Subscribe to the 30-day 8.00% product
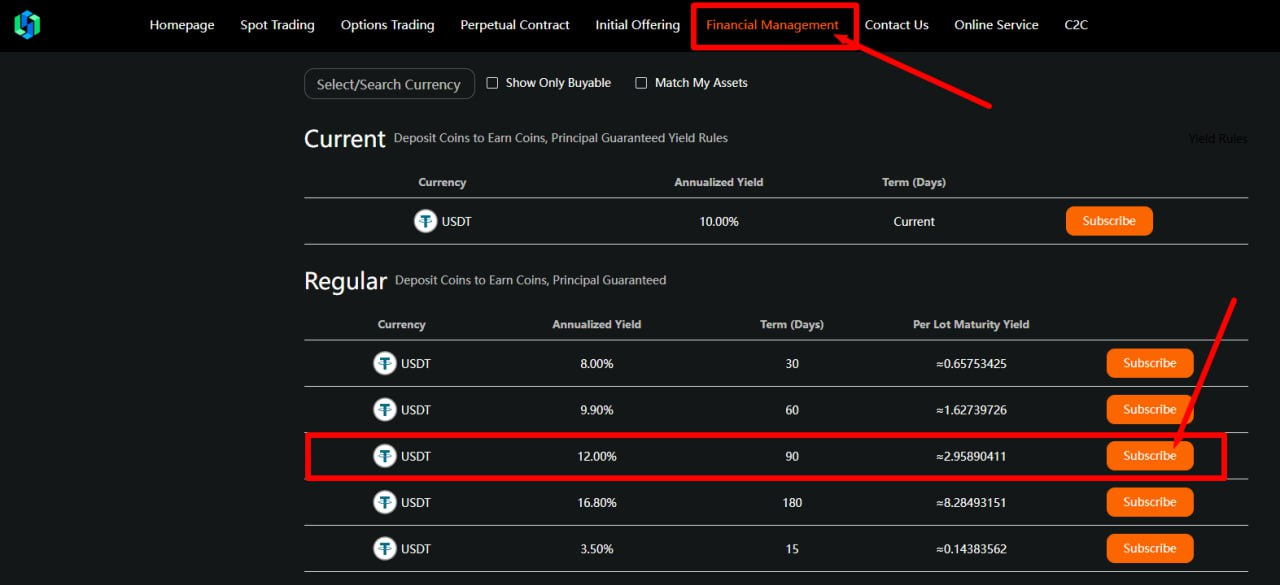This screenshot has height=585, width=1280. 1150,363
